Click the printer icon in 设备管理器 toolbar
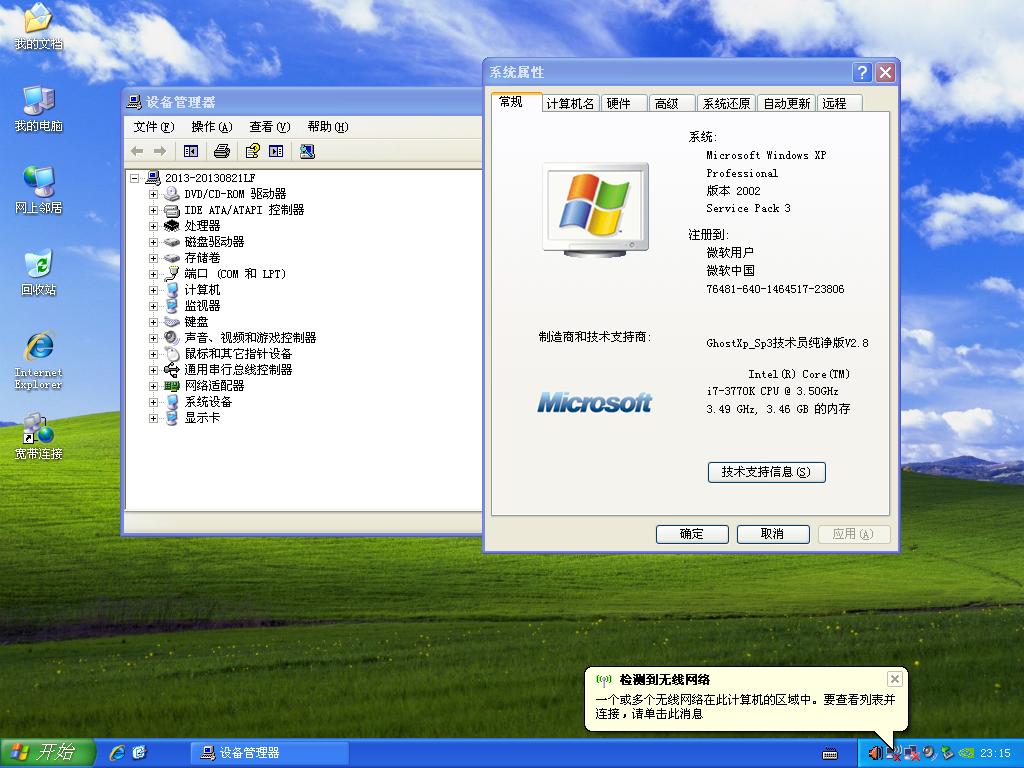This screenshot has width=1024, height=768. [x=222, y=152]
